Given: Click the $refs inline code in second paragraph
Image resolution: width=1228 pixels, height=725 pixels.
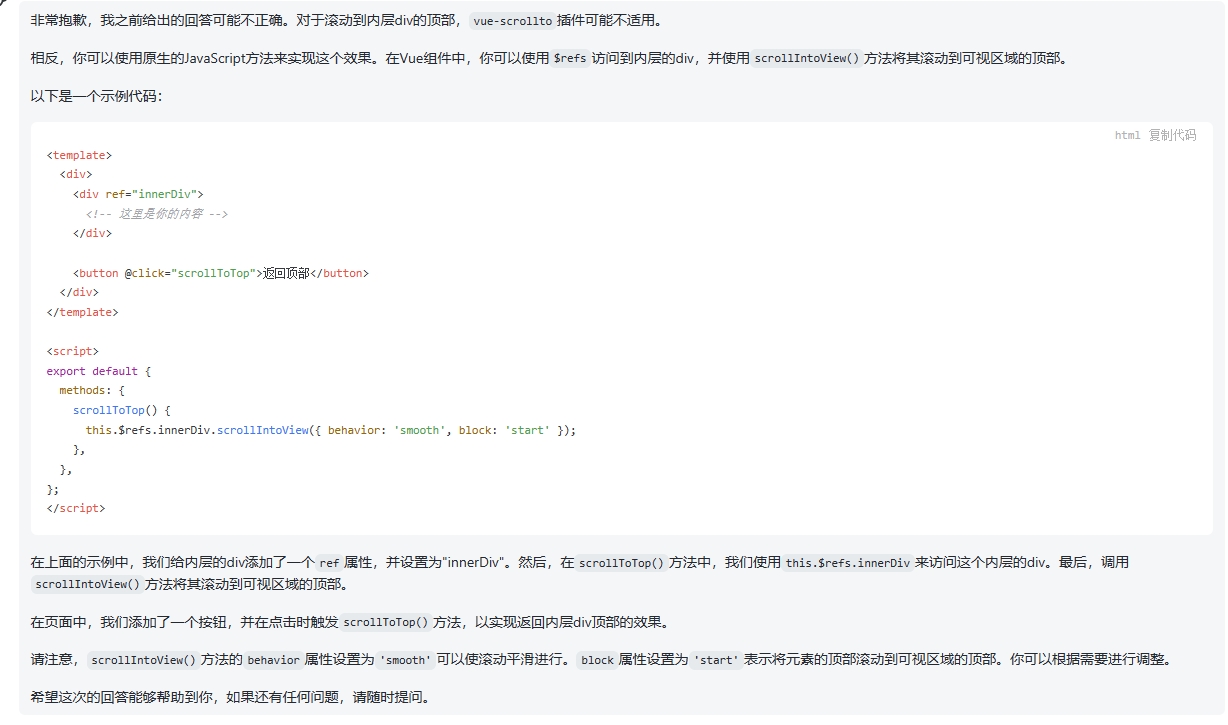Looking at the screenshot, I should [570, 58].
